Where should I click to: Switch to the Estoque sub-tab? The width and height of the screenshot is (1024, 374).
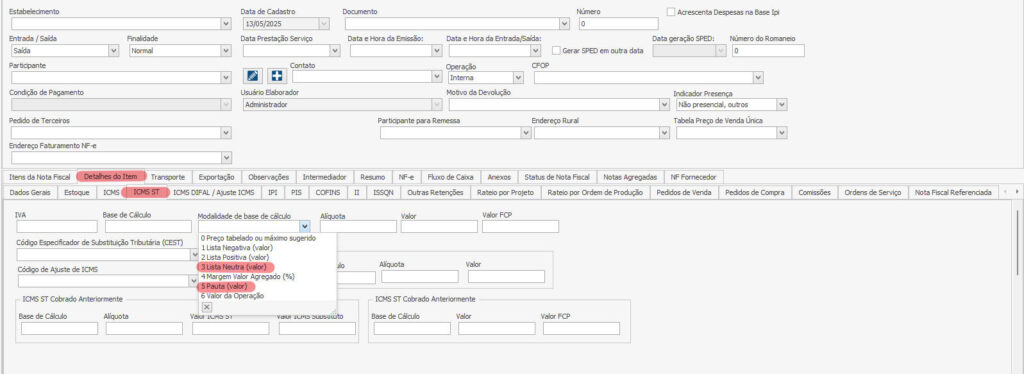[77, 193]
